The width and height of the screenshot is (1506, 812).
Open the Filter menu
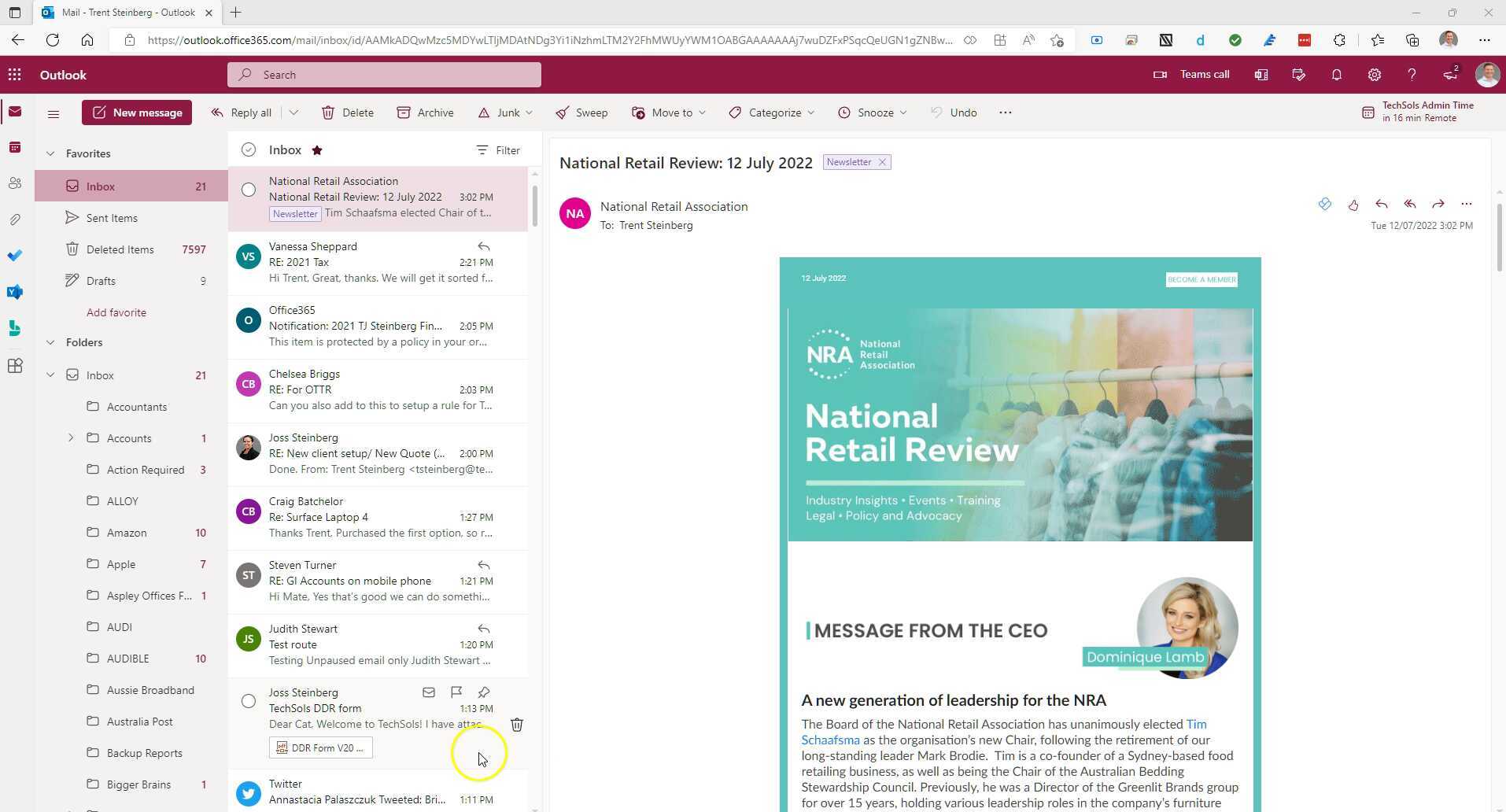(x=498, y=150)
